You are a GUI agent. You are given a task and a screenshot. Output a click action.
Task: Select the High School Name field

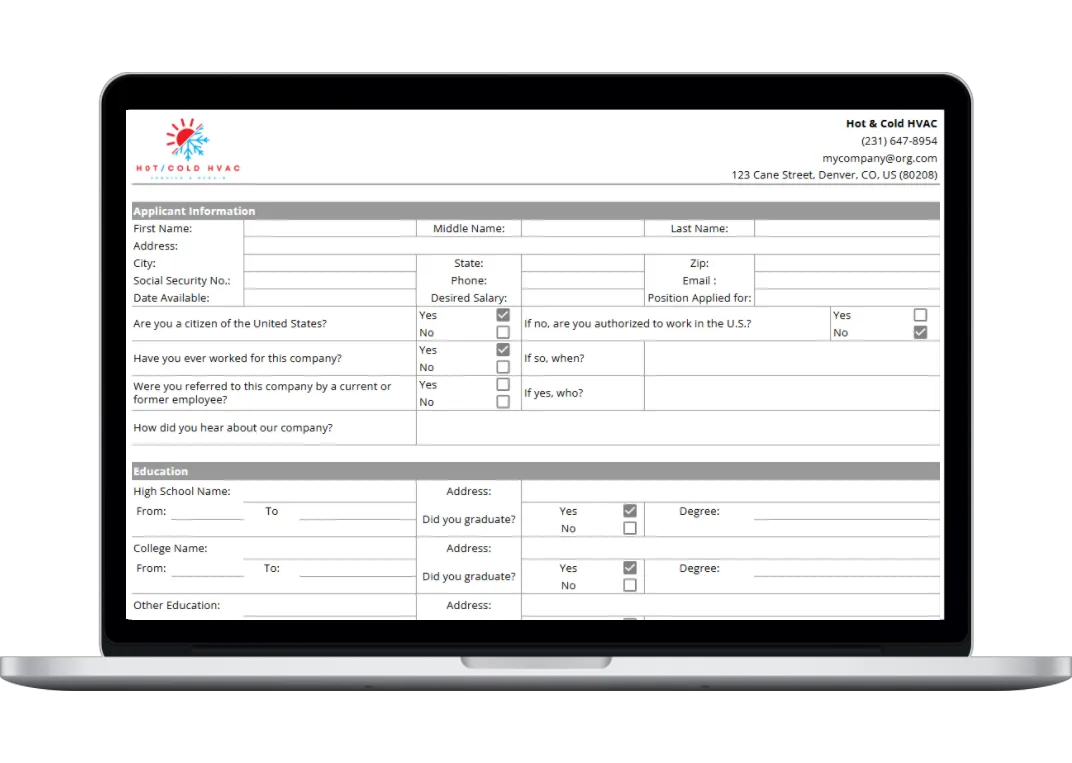tap(329, 491)
